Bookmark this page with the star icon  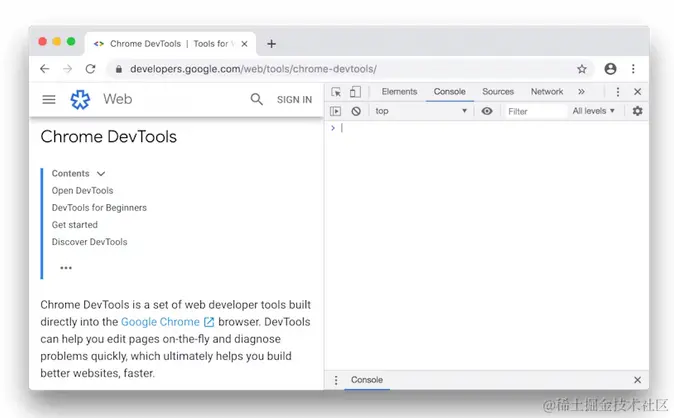[x=582, y=69]
